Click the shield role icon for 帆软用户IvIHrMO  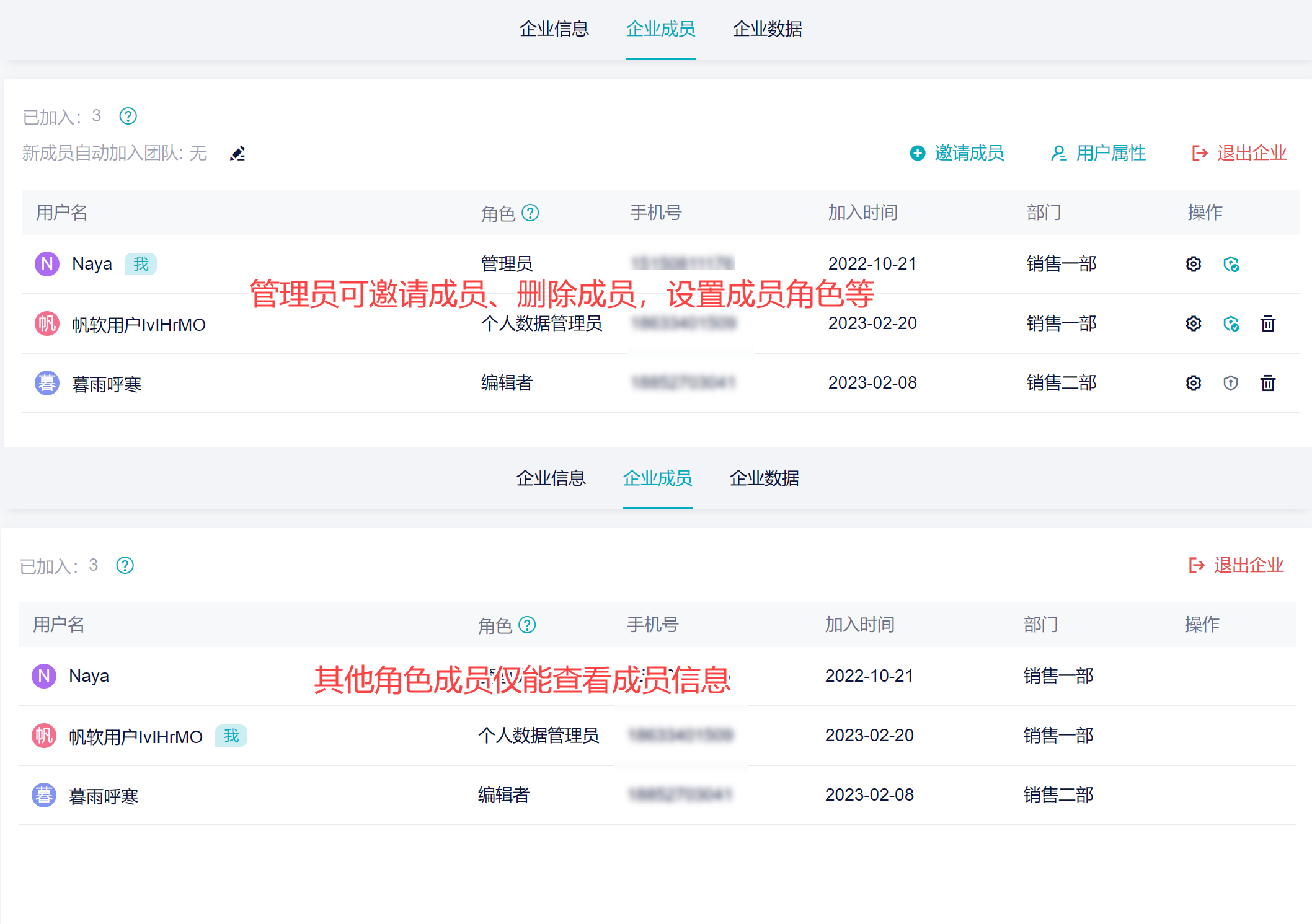pyautogui.click(x=1231, y=323)
